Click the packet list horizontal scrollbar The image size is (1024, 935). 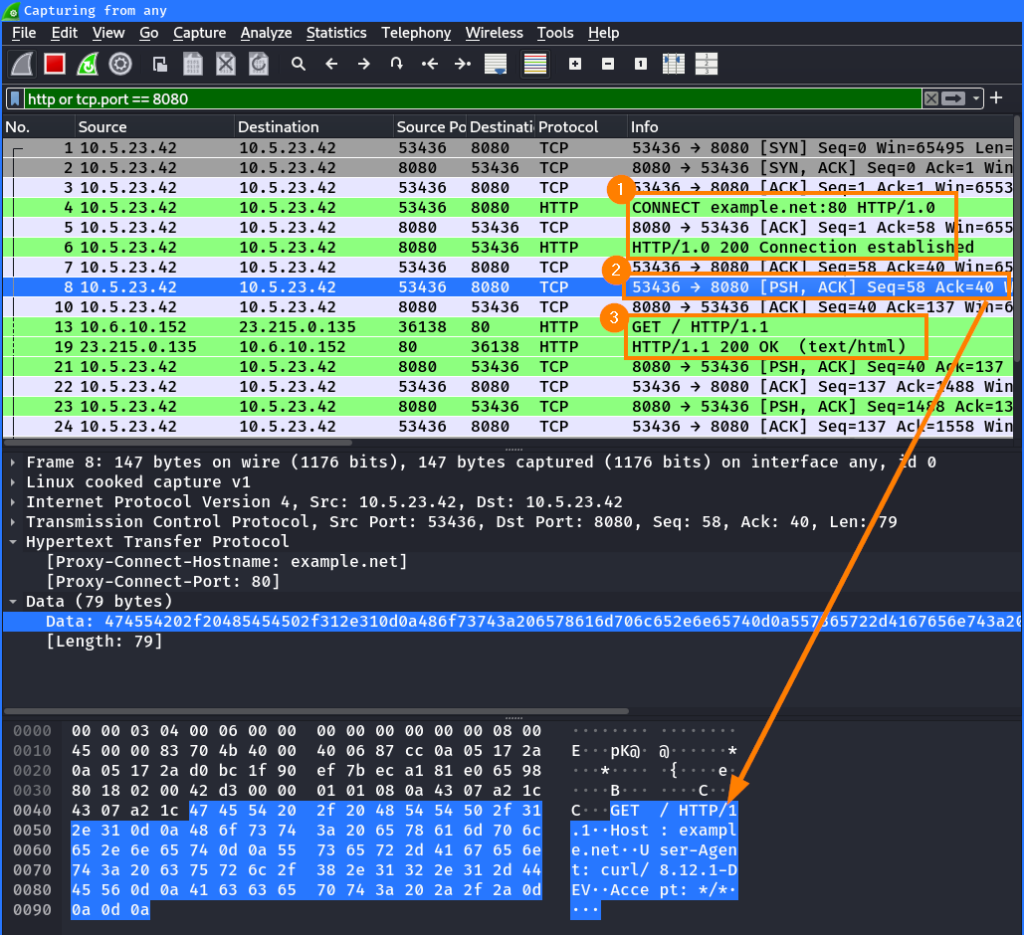click(179, 443)
